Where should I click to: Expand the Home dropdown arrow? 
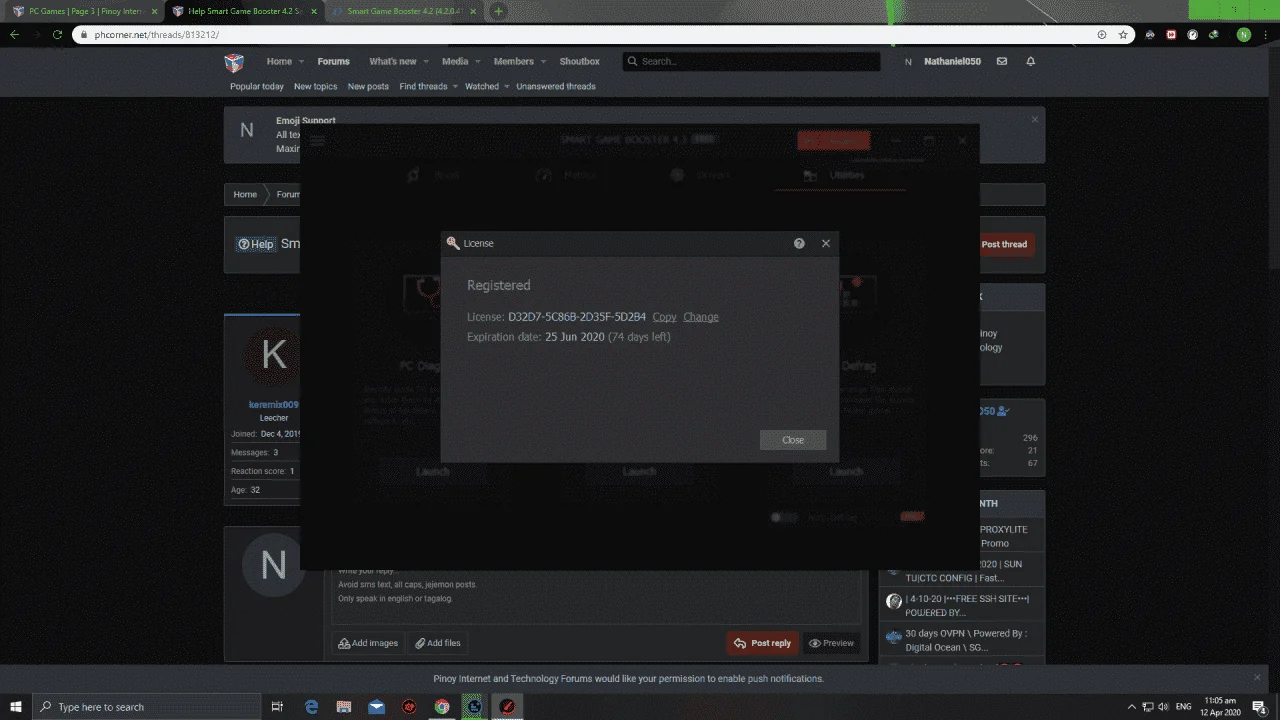pos(301,62)
